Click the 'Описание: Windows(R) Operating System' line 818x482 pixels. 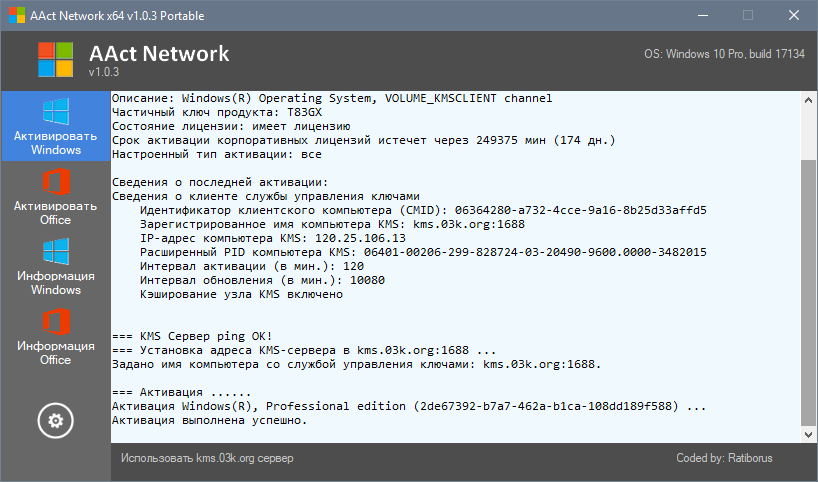click(x=332, y=99)
